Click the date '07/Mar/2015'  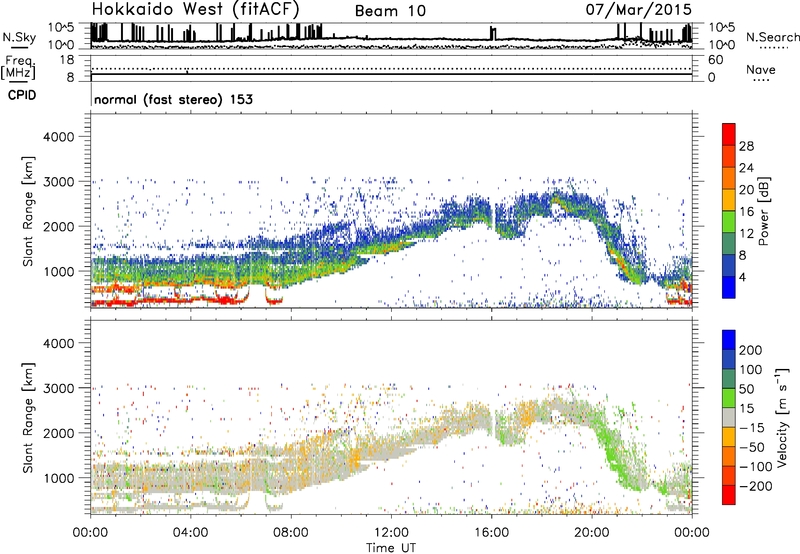[639, 10]
